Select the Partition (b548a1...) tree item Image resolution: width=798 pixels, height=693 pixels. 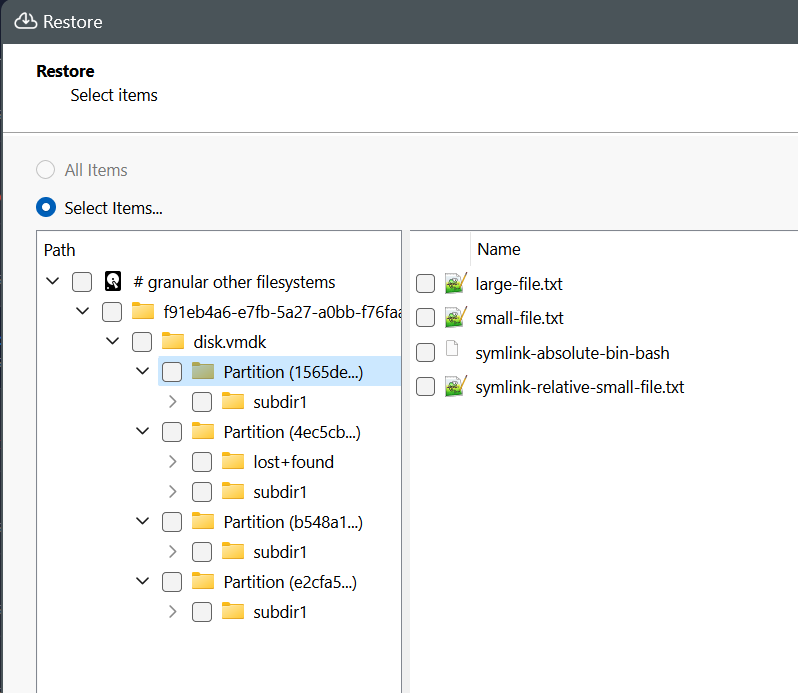pos(291,522)
